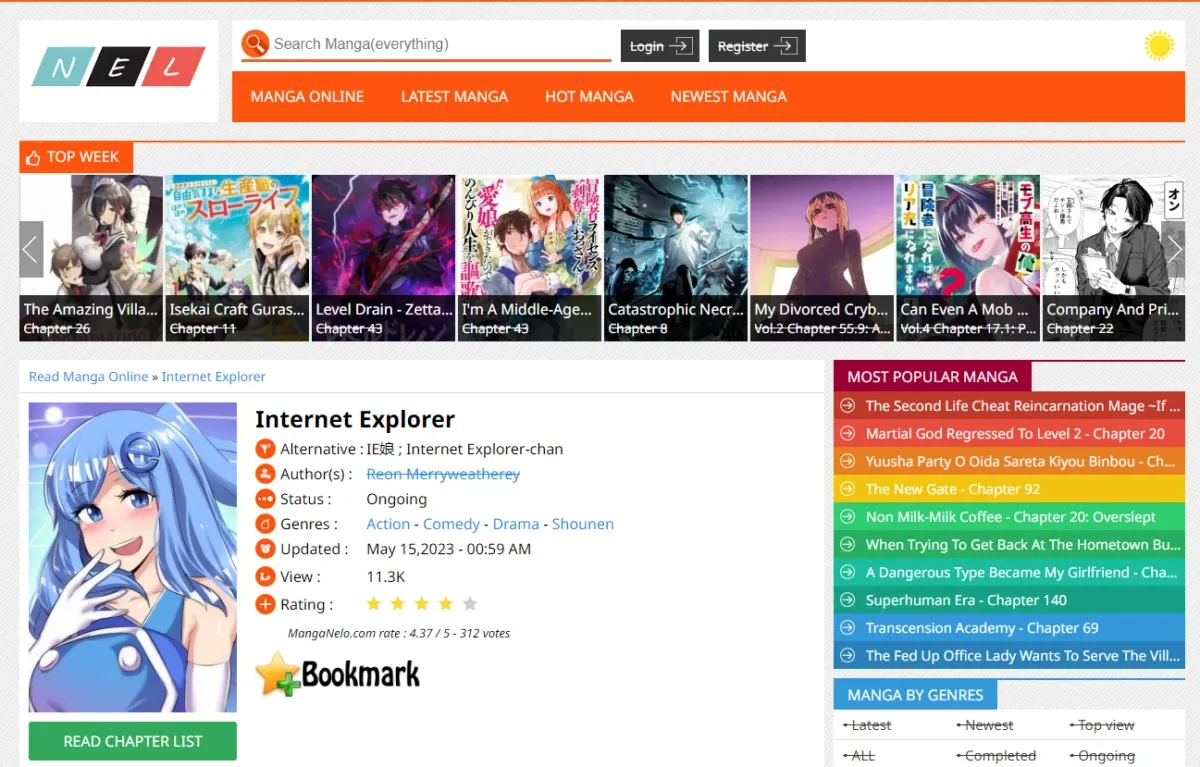This screenshot has width=1200, height=767.
Task: Click the Register button
Action: (x=757, y=46)
